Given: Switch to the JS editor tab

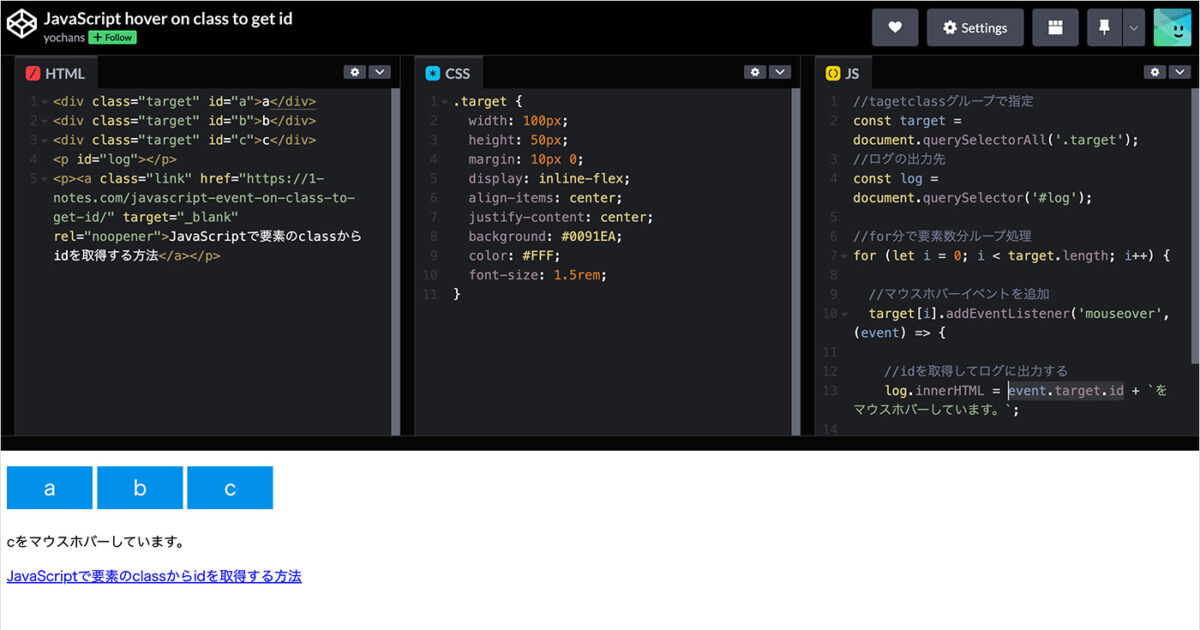Looking at the screenshot, I should (x=850, y=72).
